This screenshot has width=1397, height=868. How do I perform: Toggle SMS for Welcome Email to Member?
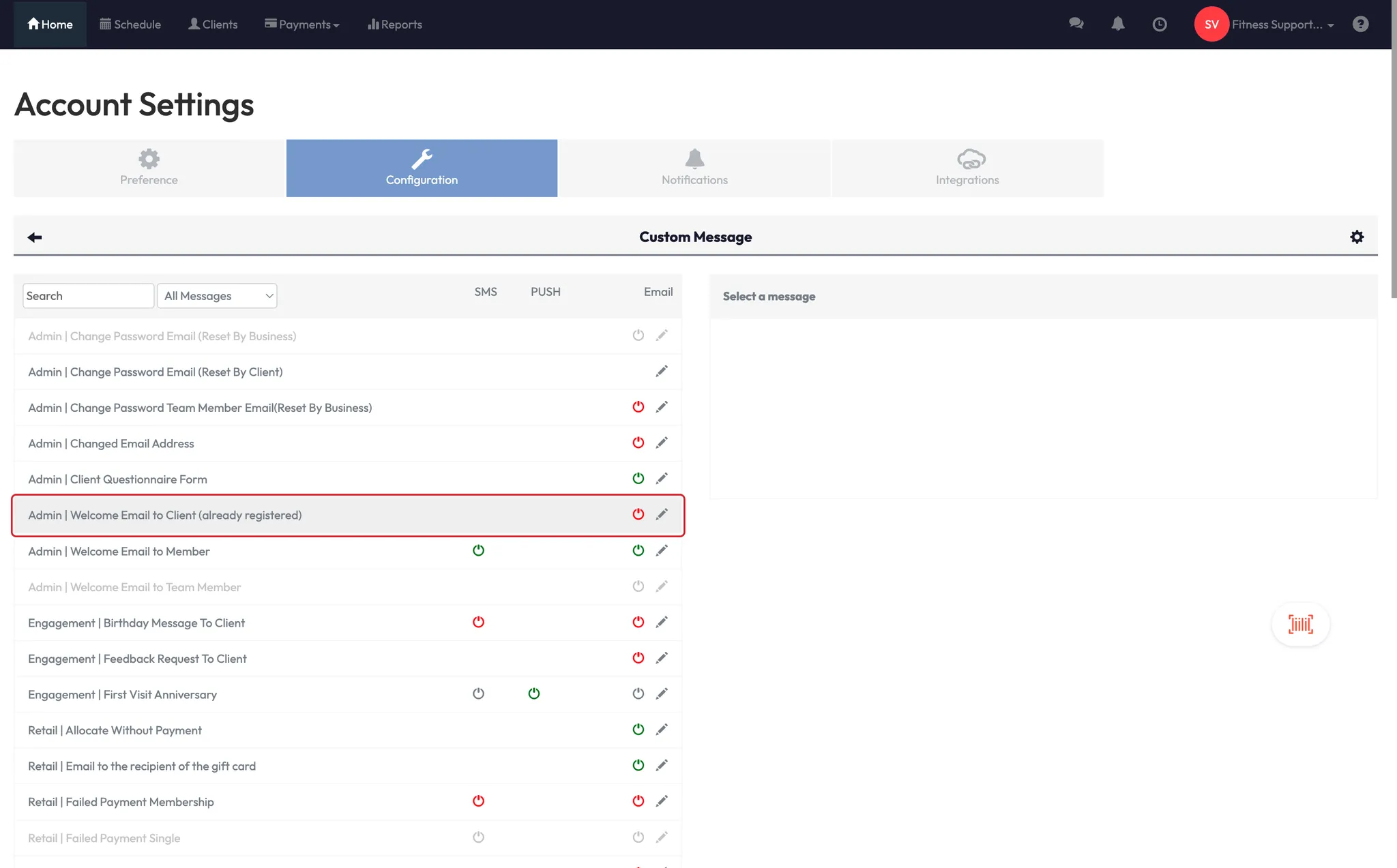478,550
